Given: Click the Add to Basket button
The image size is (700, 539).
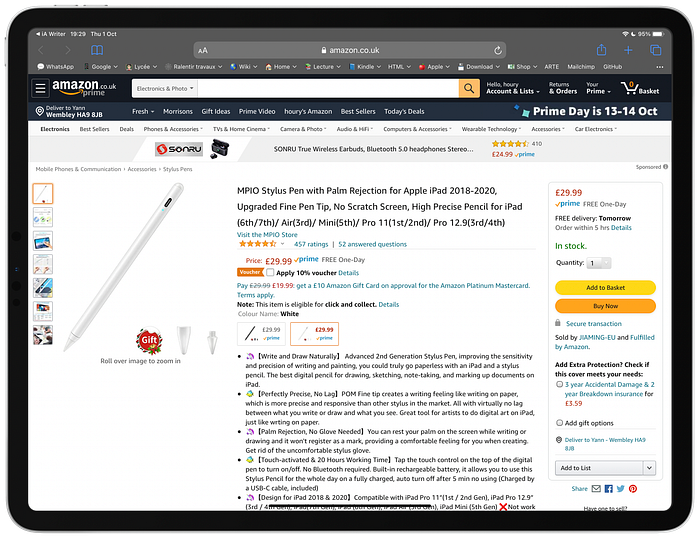Looking at the screenshot, I should [605, 288].
